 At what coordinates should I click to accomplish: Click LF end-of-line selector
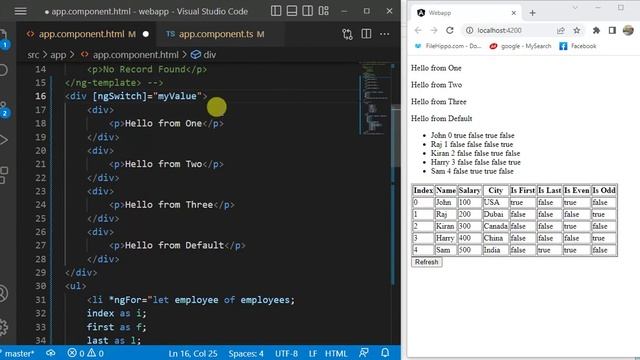[x=313, y=353]
